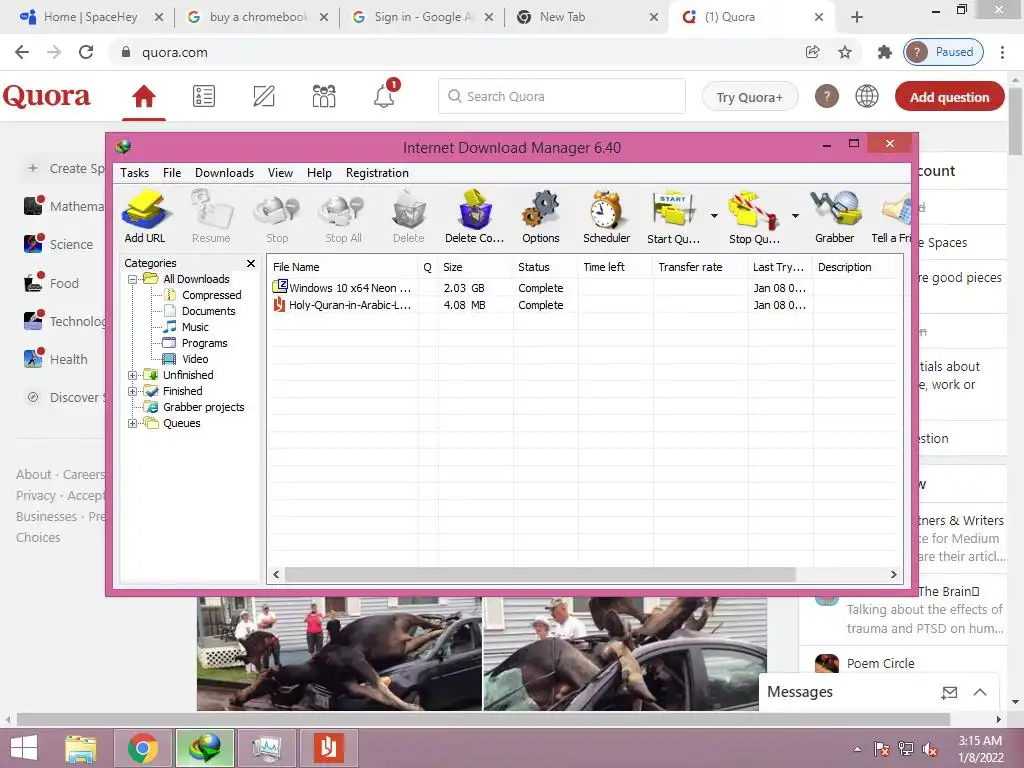The image size is (1024, 768).
Task: Click the Search Quora field
Action: [x=562, y=97]
